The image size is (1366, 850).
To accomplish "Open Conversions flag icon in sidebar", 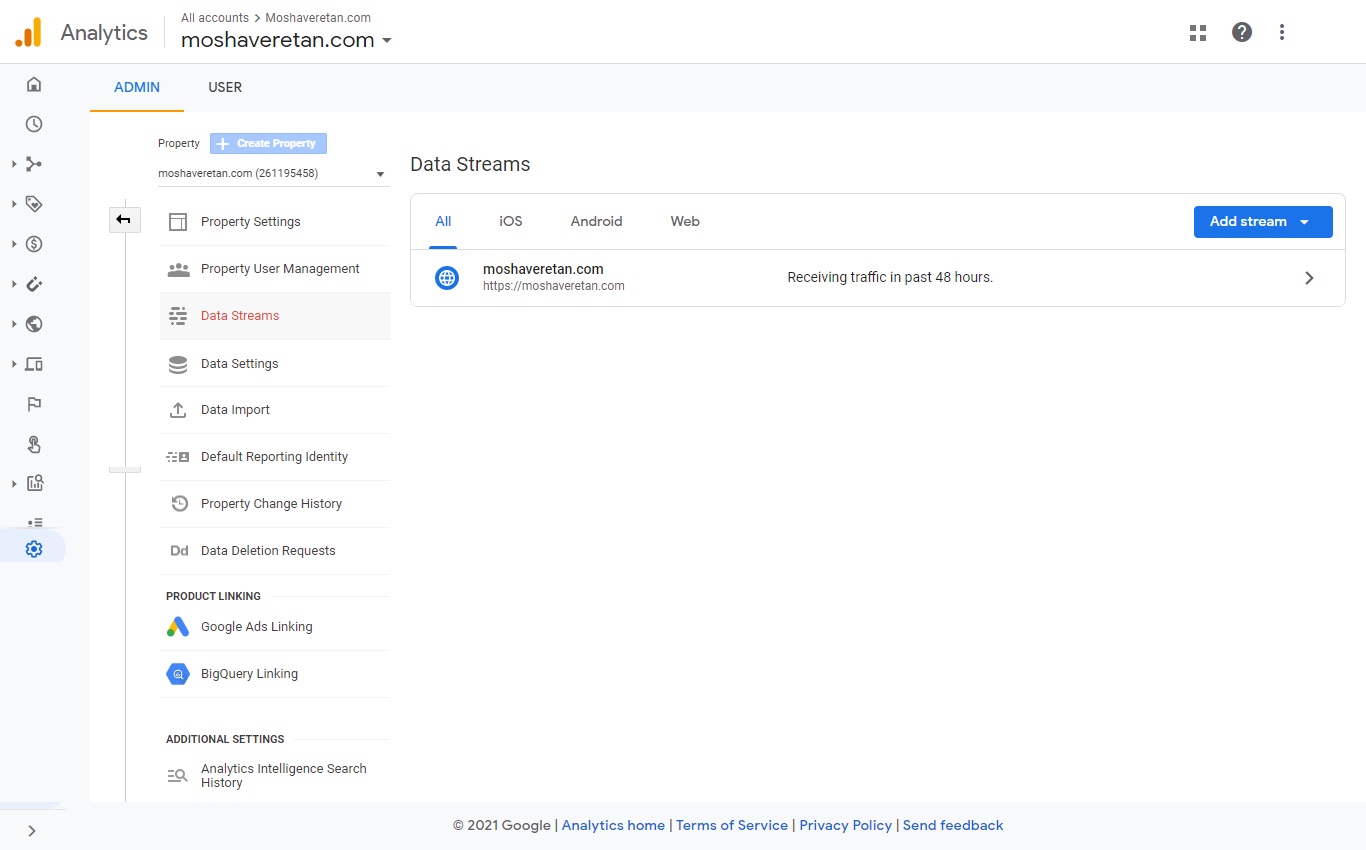I will [34, 404].
